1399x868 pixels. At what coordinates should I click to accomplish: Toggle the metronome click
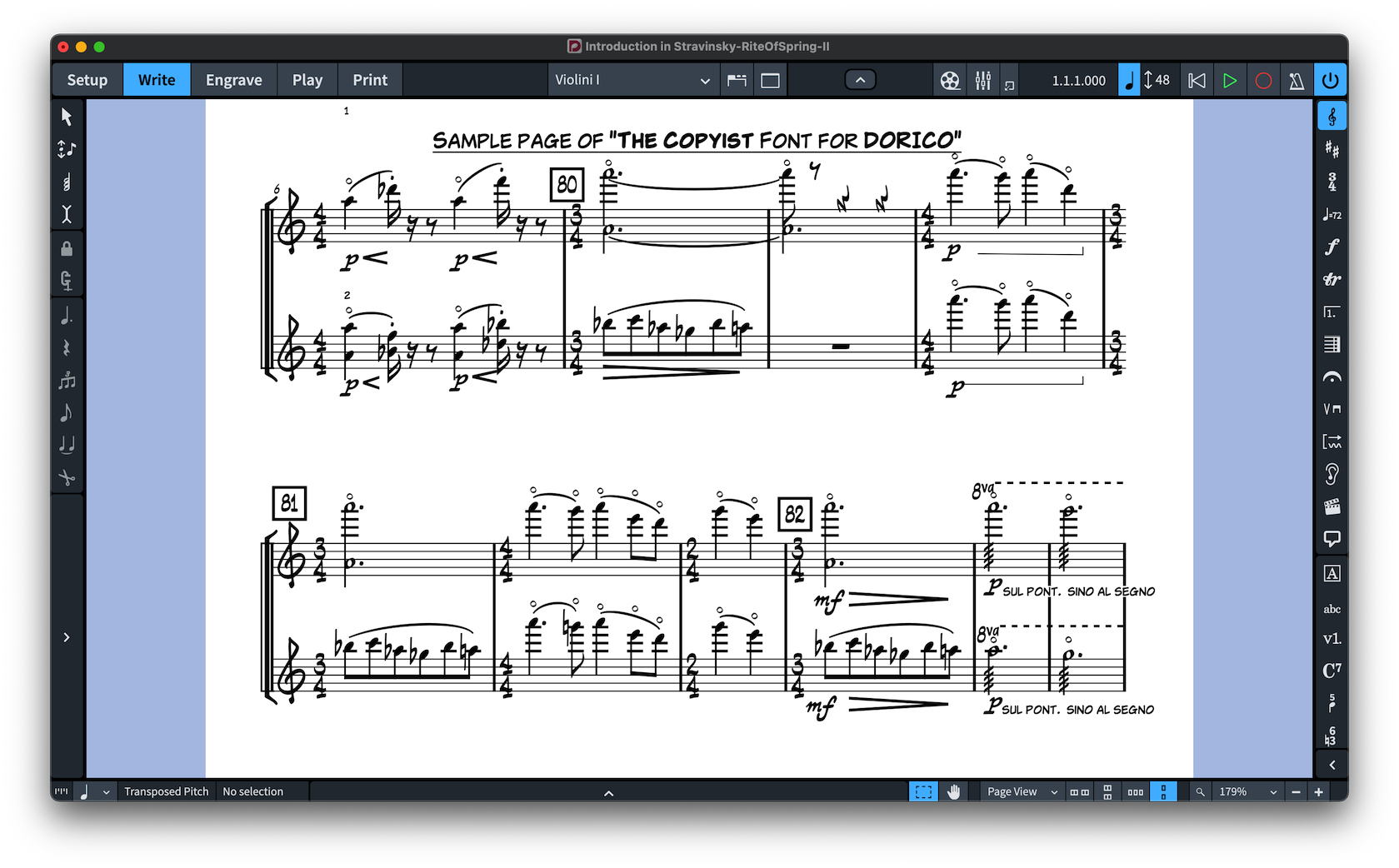(1297, 81)
